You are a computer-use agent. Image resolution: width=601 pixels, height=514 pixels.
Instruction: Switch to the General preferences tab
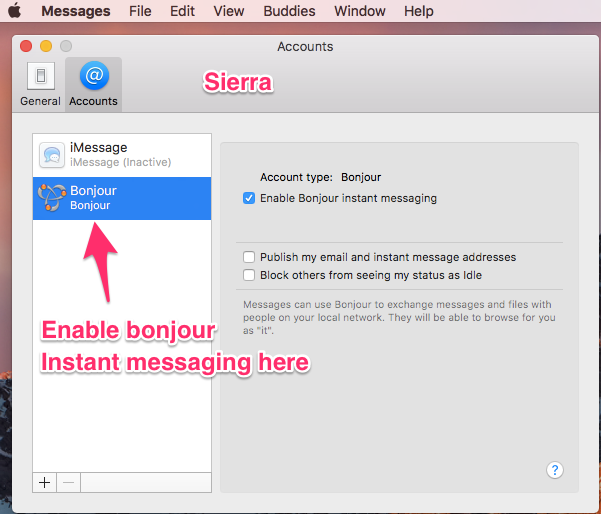(x=40, y=84)
